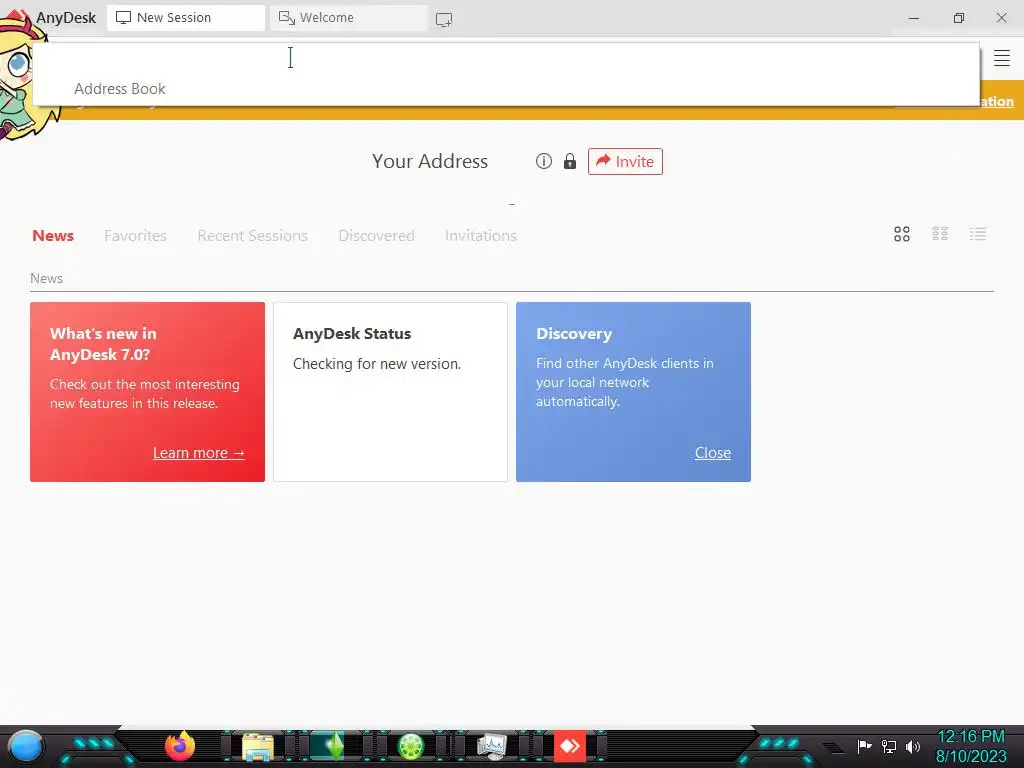Open What's new in AnyDesk 7.0 card
Screen dimensions: 1024x768
(x=148, y=392)
